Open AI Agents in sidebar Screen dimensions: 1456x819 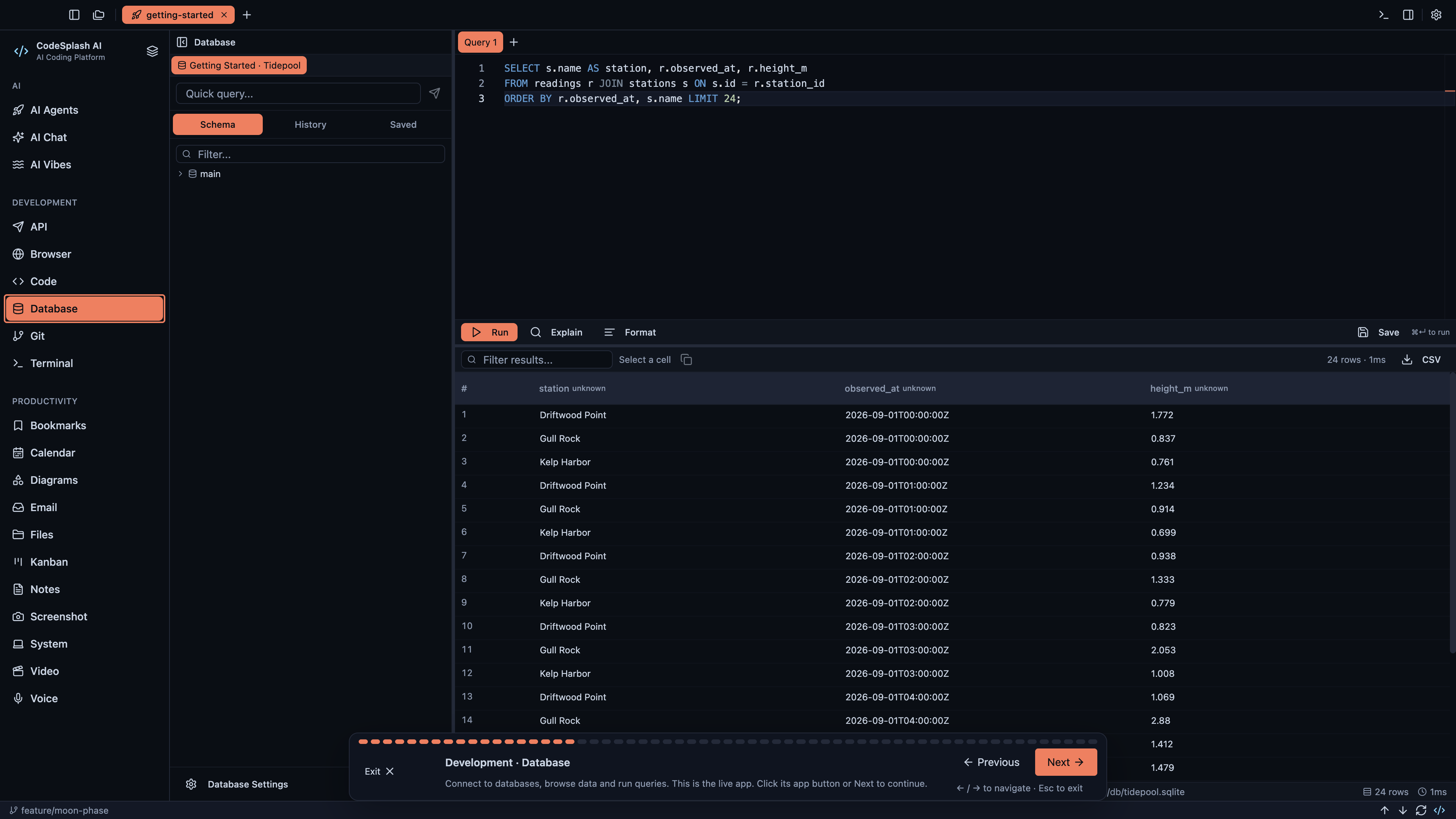click(85, 110)
